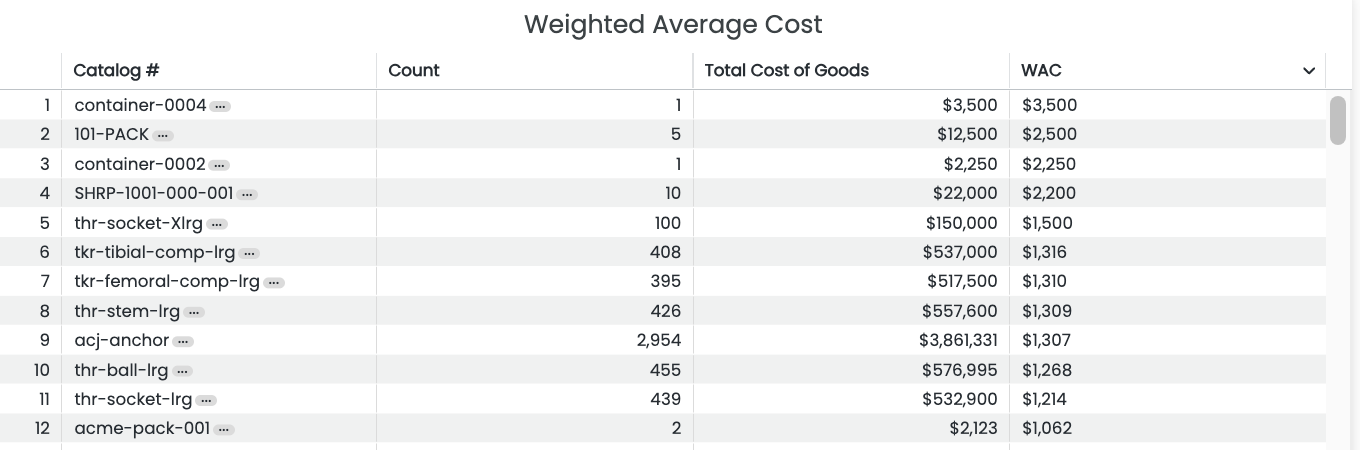The height and width of the screenshot is (450, 1360).
Task: Click the Count column header
Action: coord(414,70)
